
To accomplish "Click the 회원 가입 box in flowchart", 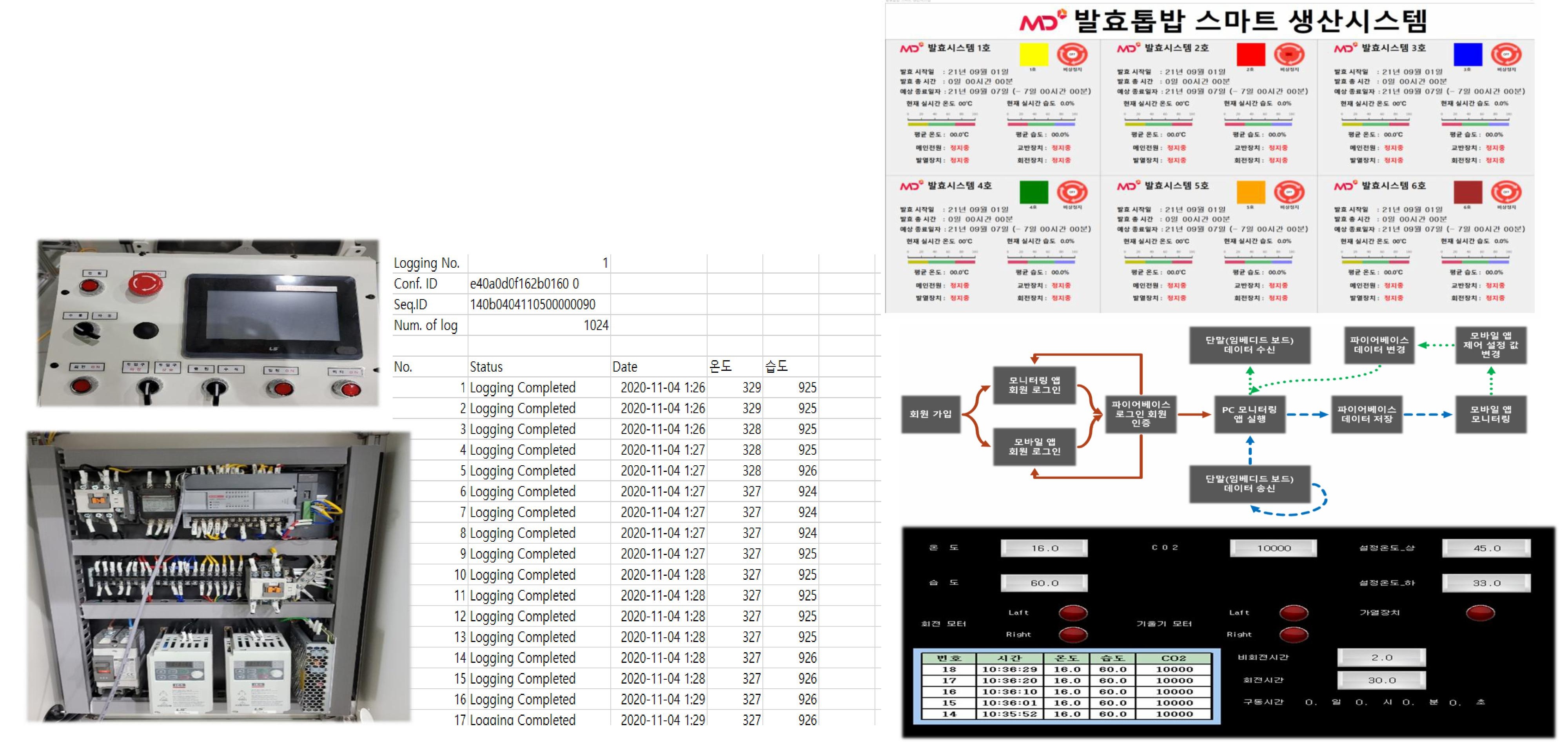I will coord(930,414).
